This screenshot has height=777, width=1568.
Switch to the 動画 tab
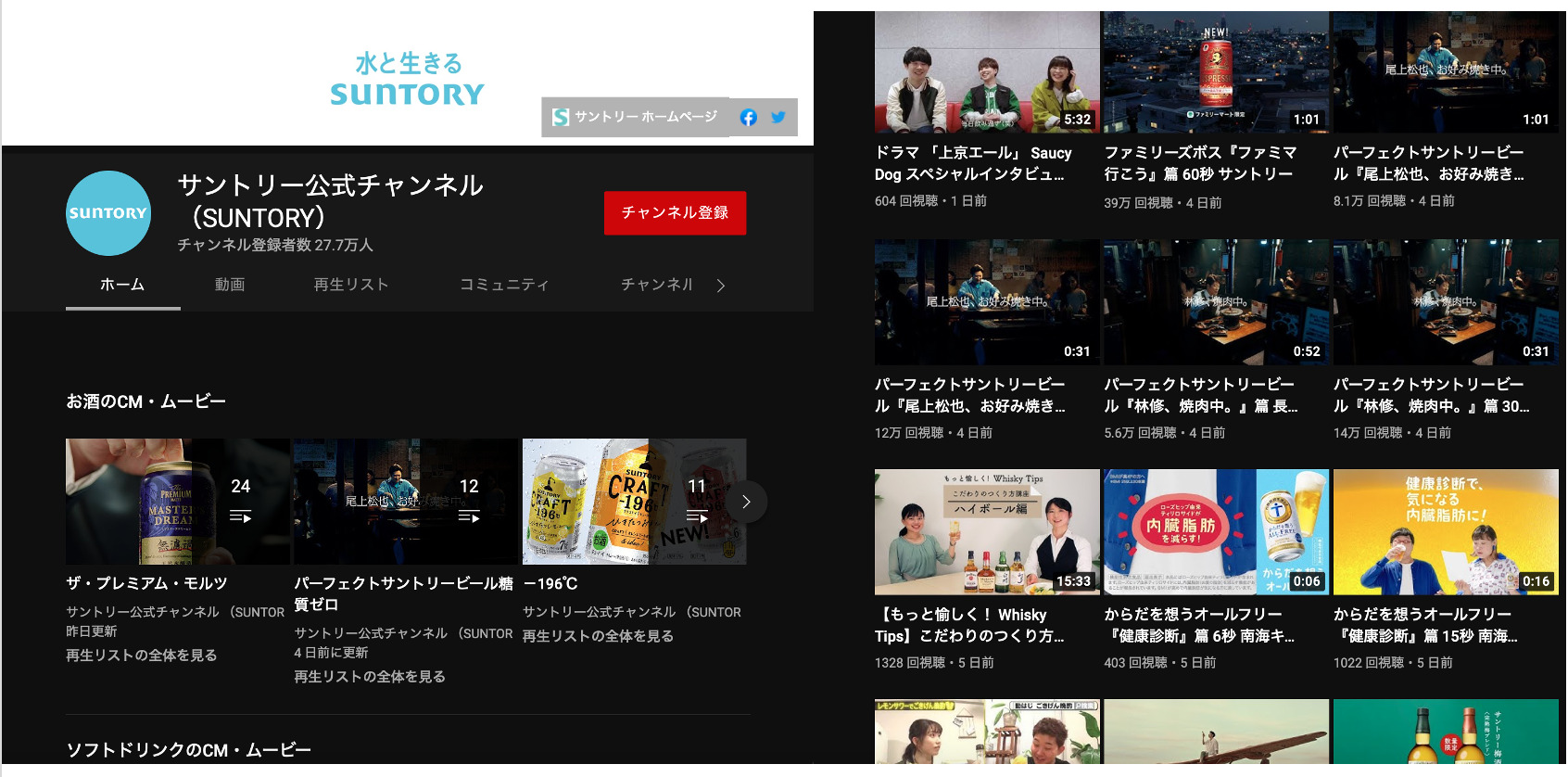click(230, 285)
